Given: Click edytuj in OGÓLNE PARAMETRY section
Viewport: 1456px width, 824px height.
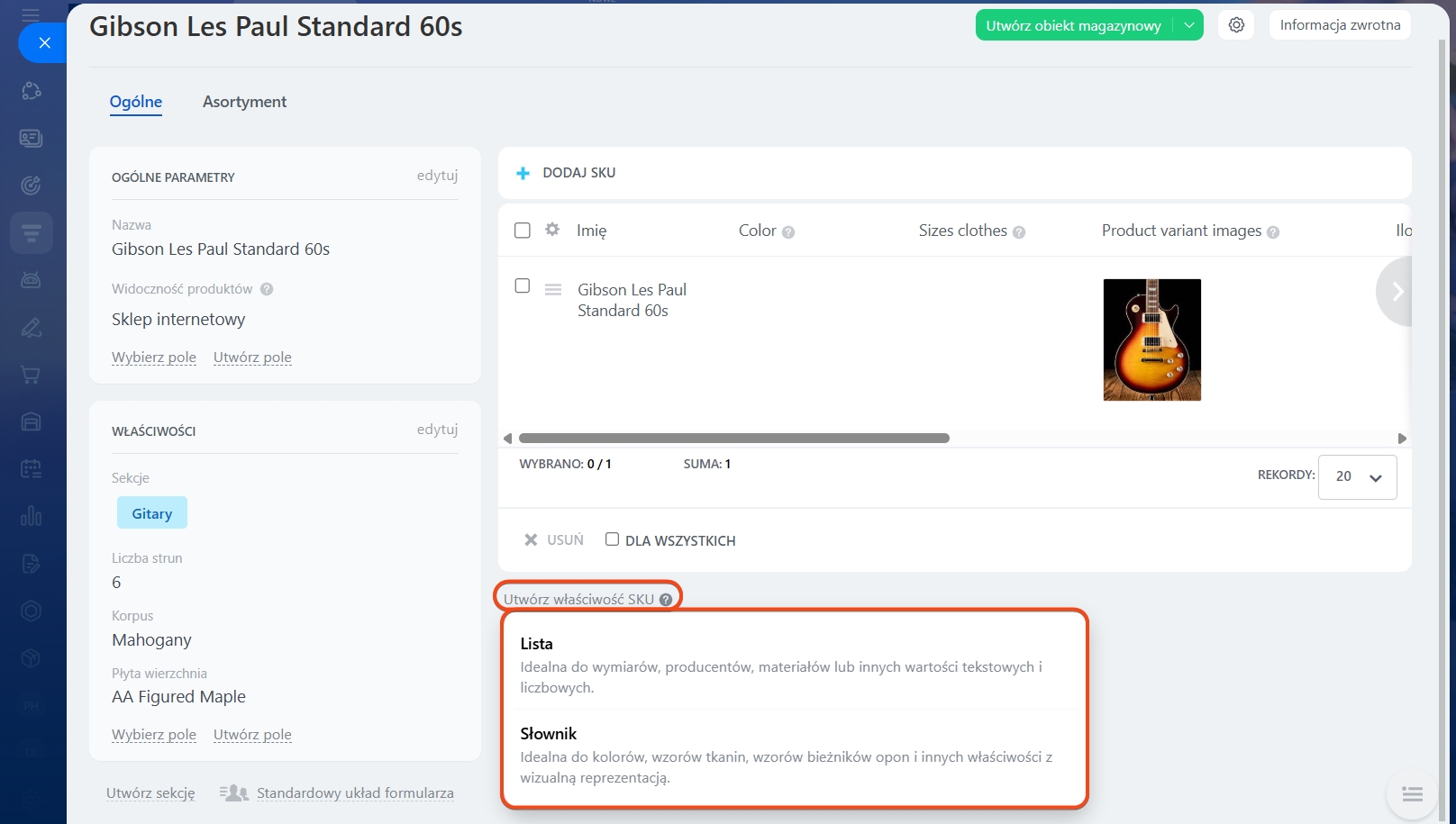Looking at the screenshot, I should (437, 175).
